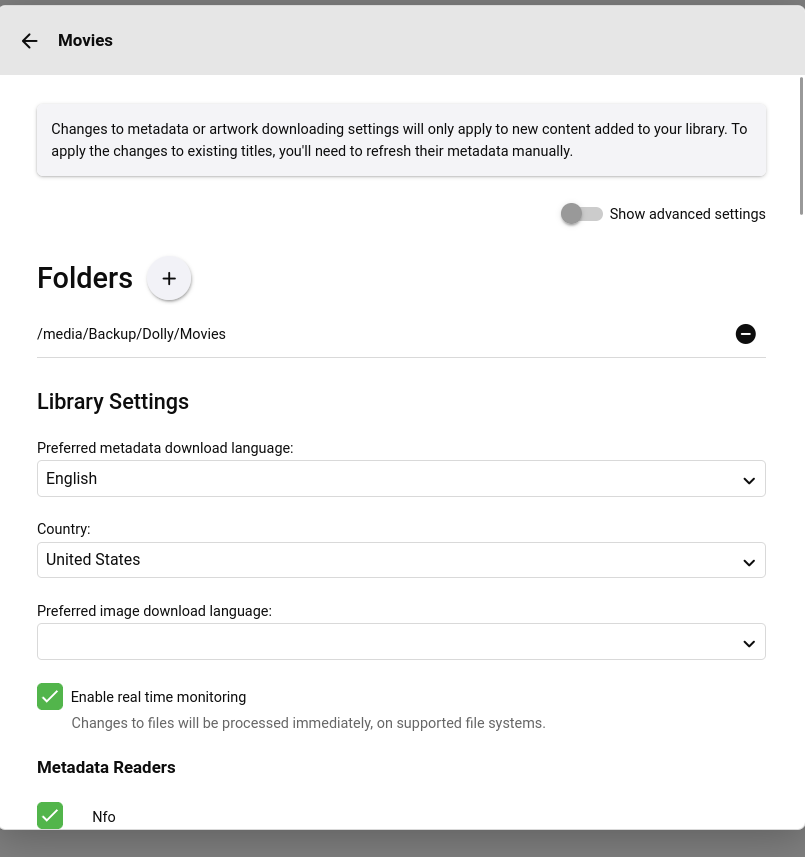Viewport: 805px width, 857px height.
Task: Uncheck Enable real time monitoring checkbox
Action: (x=50, y=697)
